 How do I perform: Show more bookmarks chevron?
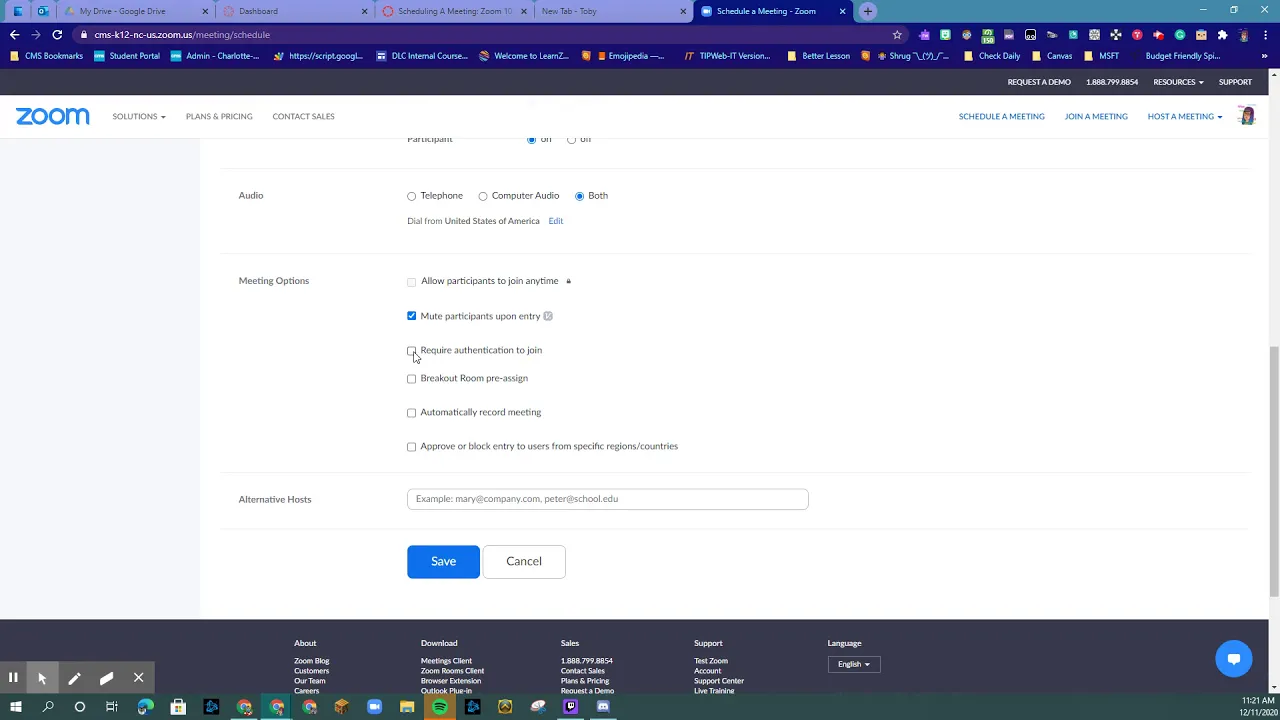pos(1265,56)
